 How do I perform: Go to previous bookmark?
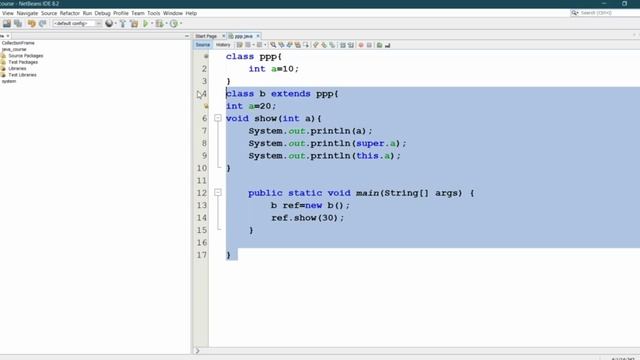coord(316,45)
